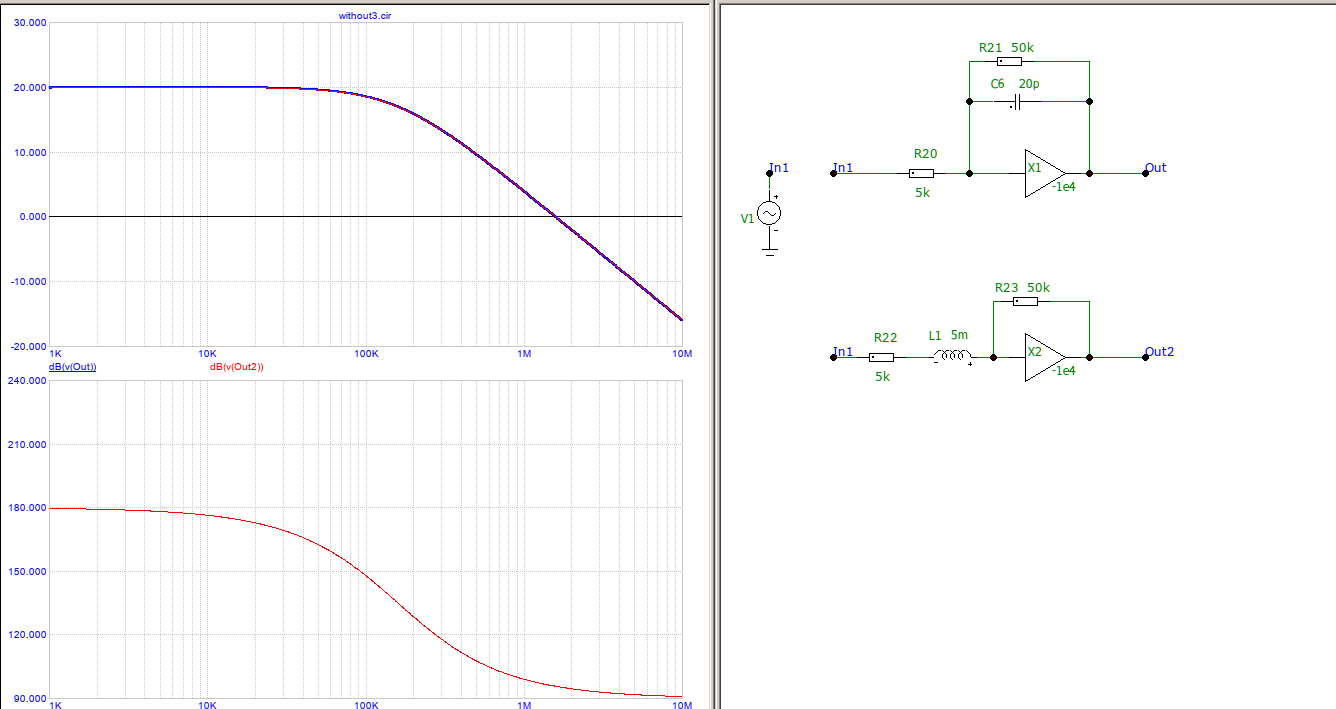The image size is (1336, 709).
Task: Click the '-1e4' gain label under X1
Action: [1063, 186]
